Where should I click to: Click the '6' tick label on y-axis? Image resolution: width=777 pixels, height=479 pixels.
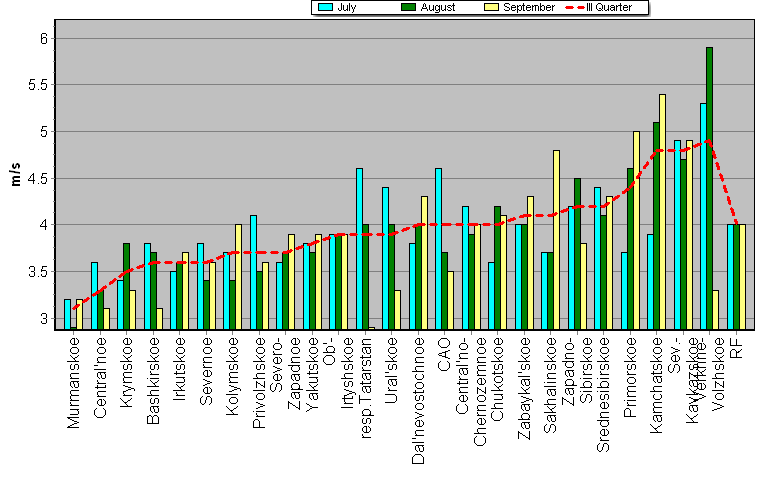[x=44, y=39]
